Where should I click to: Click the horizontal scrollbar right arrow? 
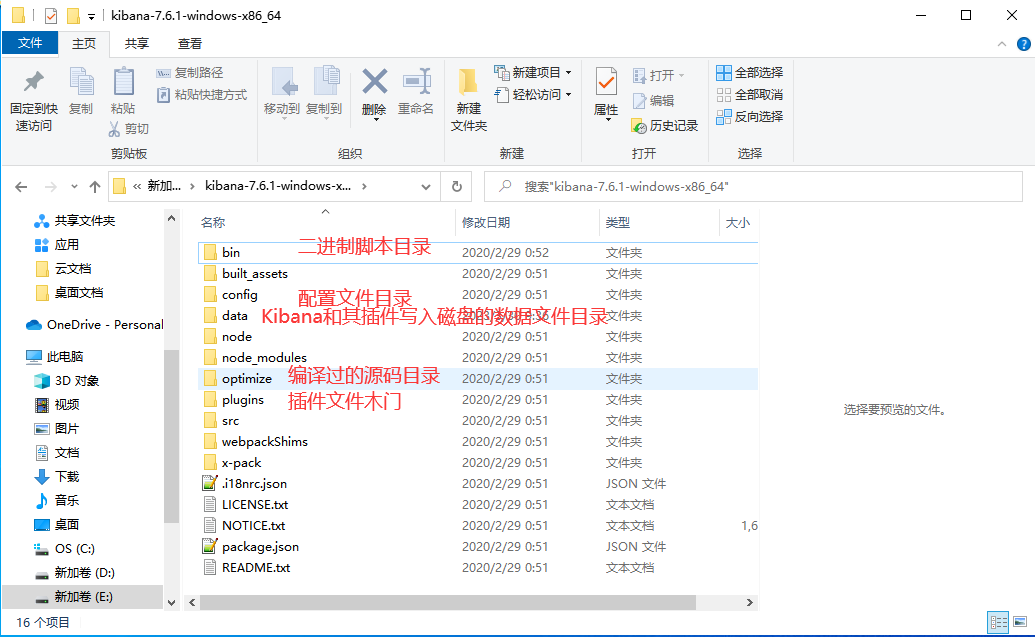[x=749, y=602]
